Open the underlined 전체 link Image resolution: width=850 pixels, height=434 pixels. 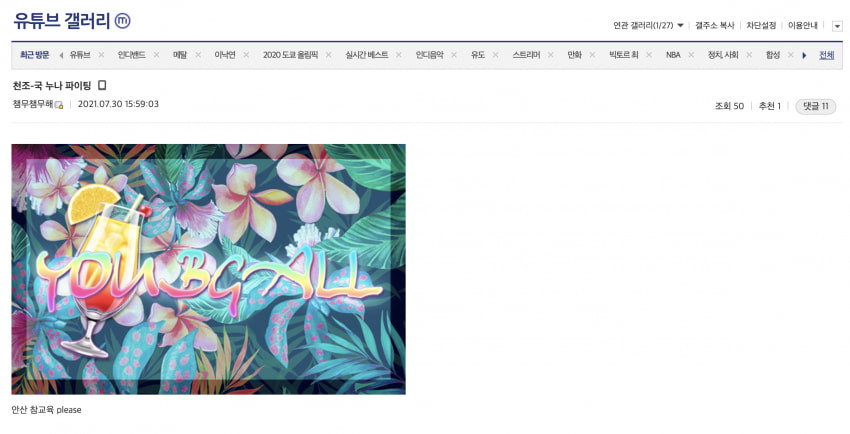pos(827,55)
